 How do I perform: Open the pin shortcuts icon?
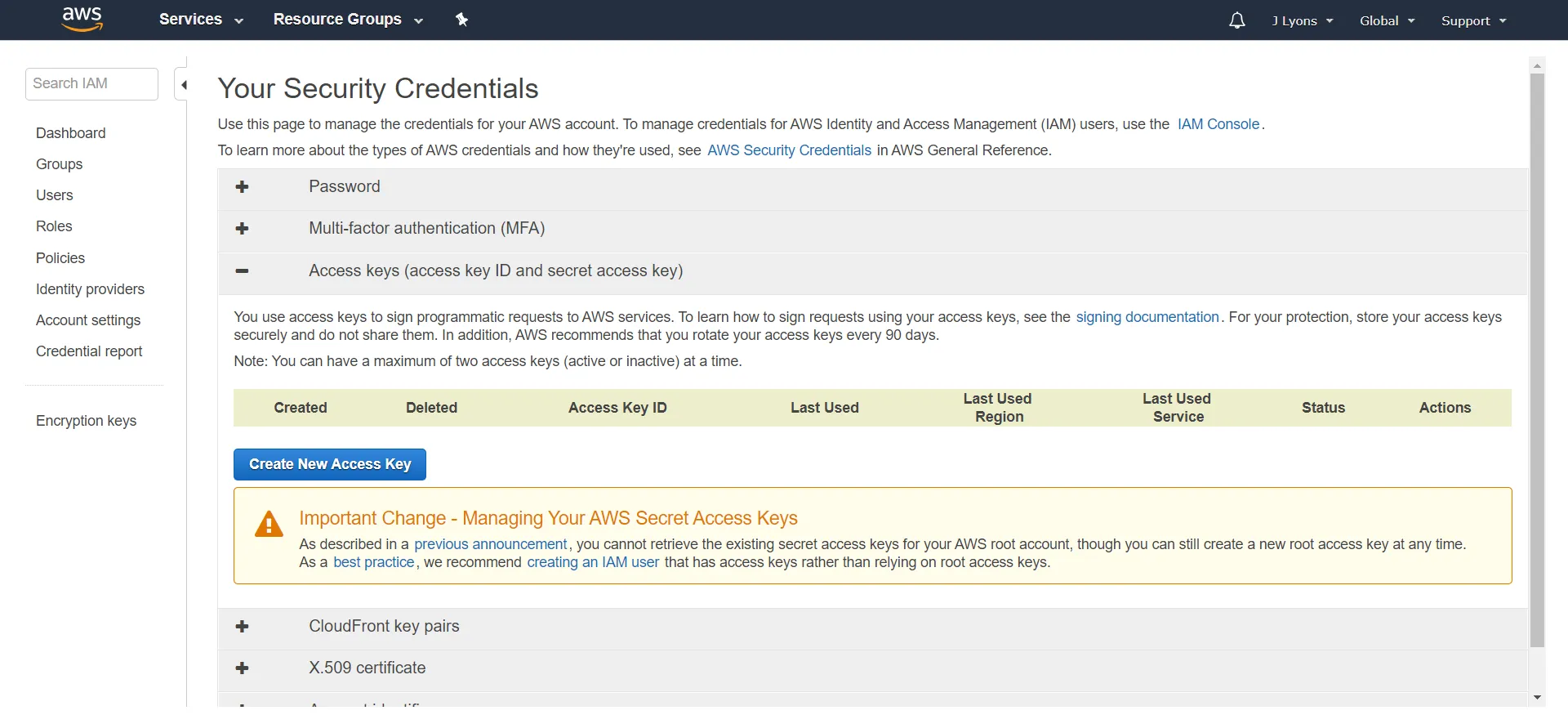click(462, 20)
